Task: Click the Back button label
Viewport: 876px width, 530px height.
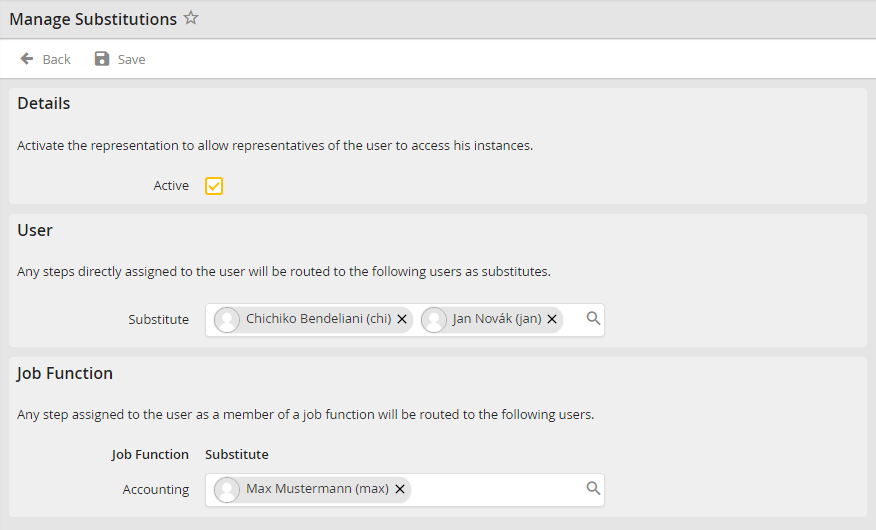Action: click(x=56, y=60)
